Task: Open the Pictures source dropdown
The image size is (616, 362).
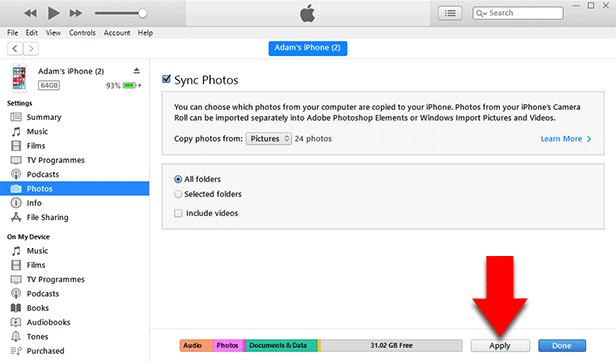Action: pos(269,139)
